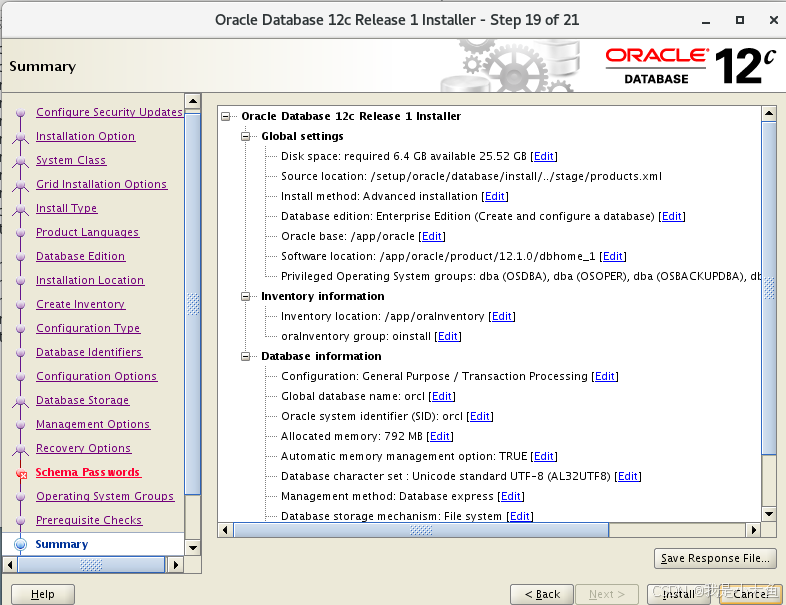
Task: Open the Configuration Options step
Action: [x=96, y=376]
